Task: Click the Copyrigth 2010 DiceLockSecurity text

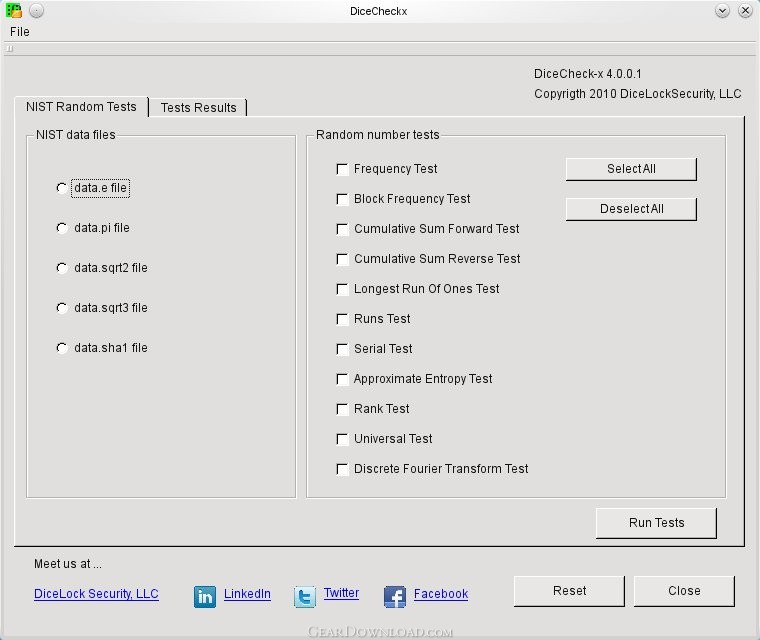Action: tap(637, 94)
